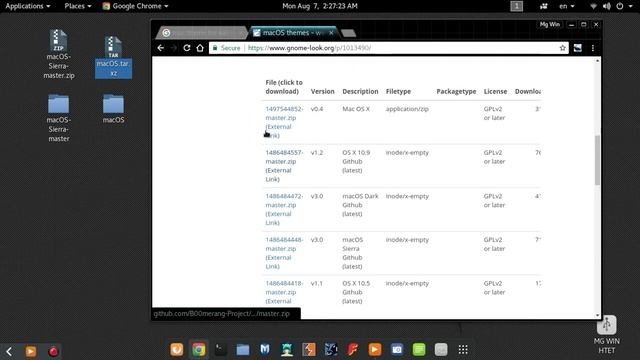Click the Version column header

coord(322,91)
